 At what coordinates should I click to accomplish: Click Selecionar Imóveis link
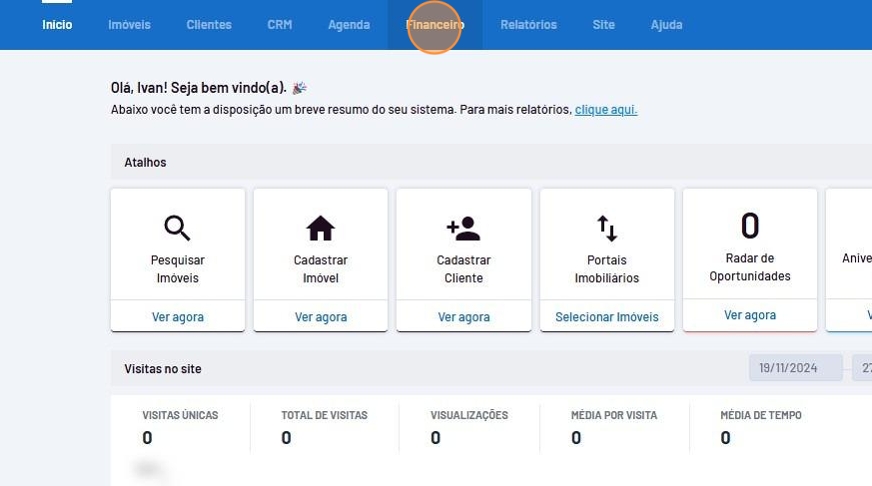tap(607, 317)
